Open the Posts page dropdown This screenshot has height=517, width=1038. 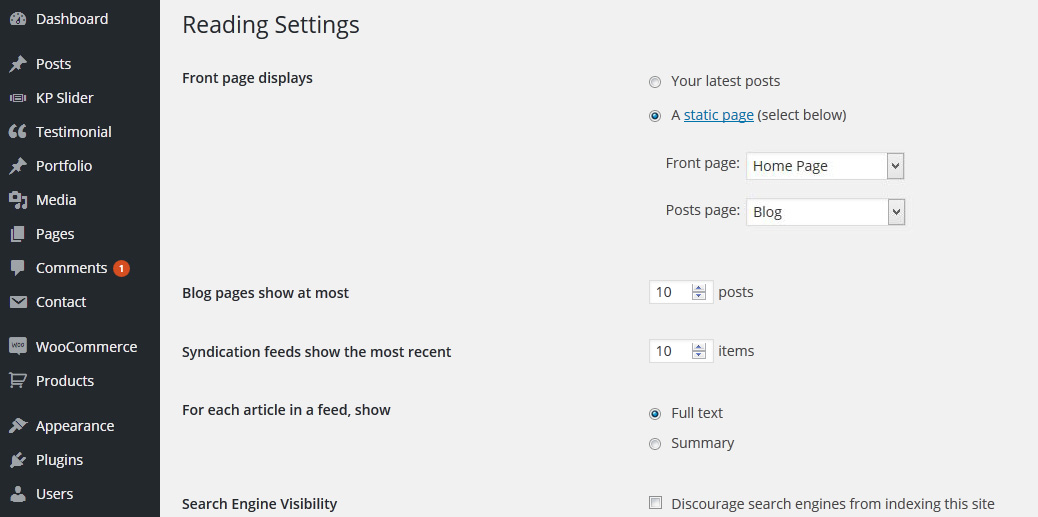[x=825, y=212]
